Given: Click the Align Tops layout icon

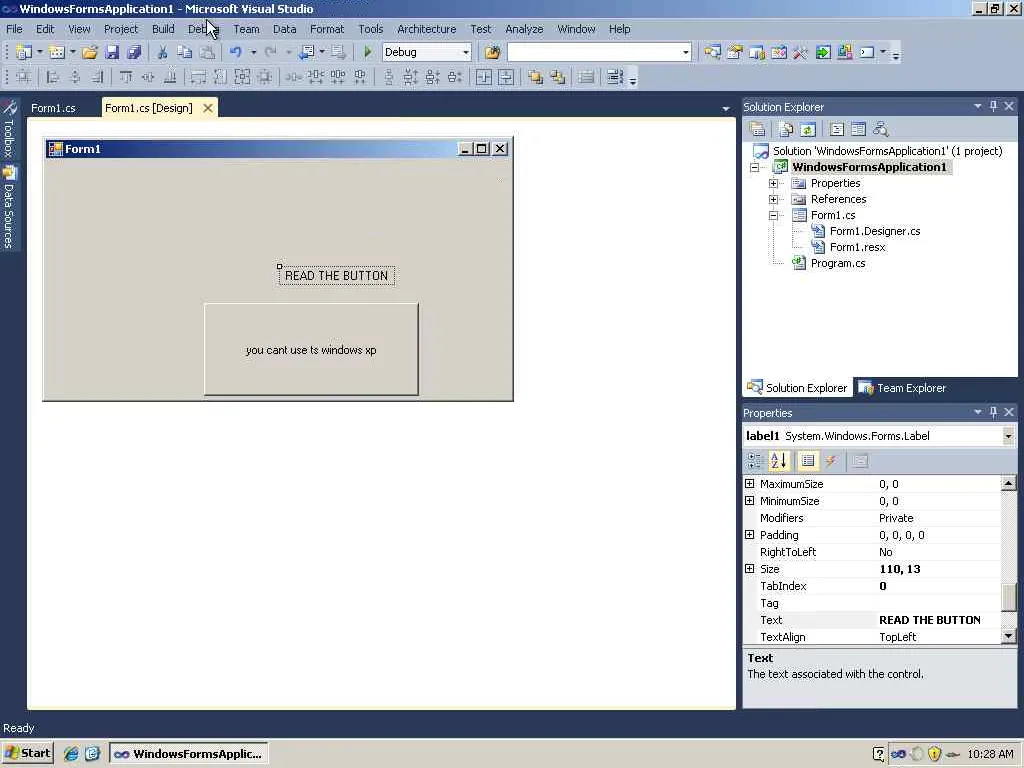Looking at the screenshot, I should pyautogui.click(x=126, y=78).
